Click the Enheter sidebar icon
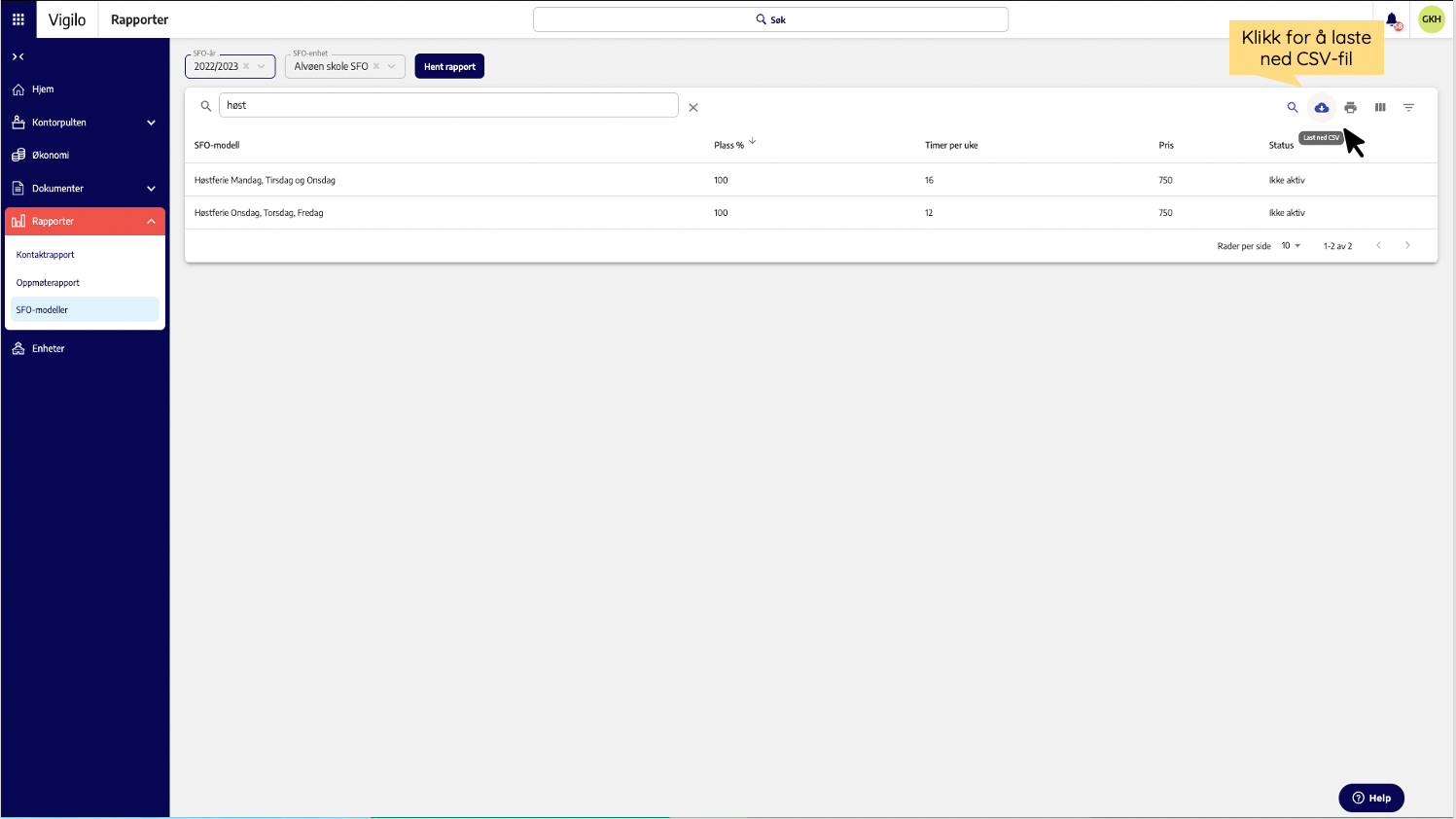This screenshot has height=819, width=1456. pyautogui.click(x=18, y=348)
